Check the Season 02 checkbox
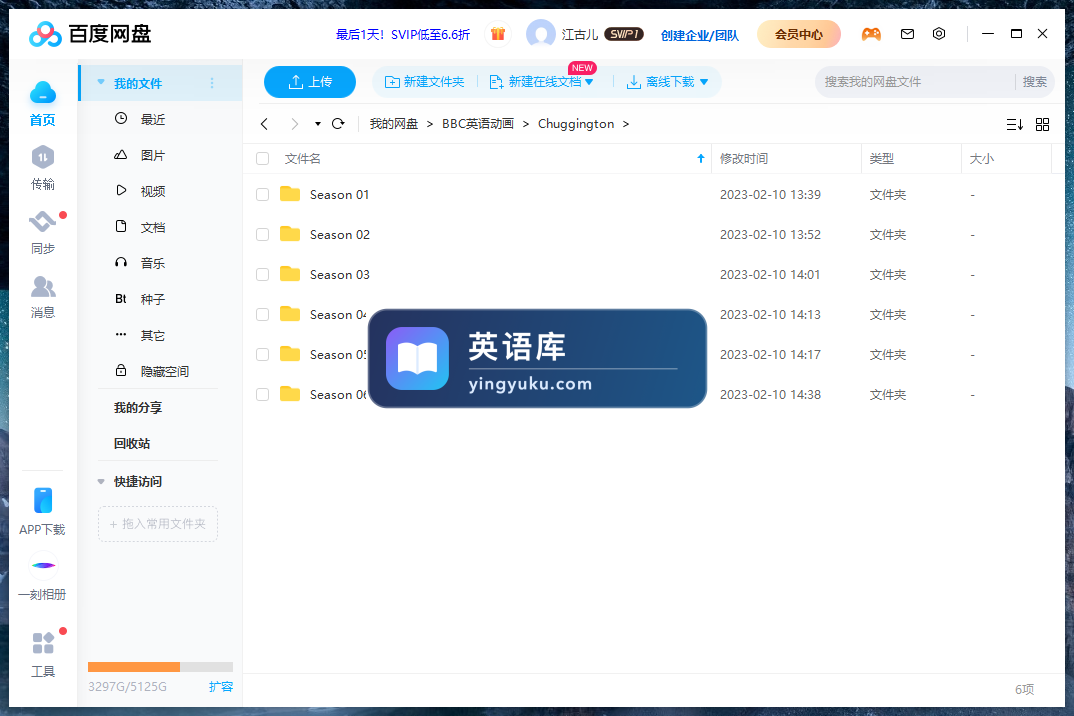Image resolution: width=1074 pixels, height=716 pixels. point(262,234)
